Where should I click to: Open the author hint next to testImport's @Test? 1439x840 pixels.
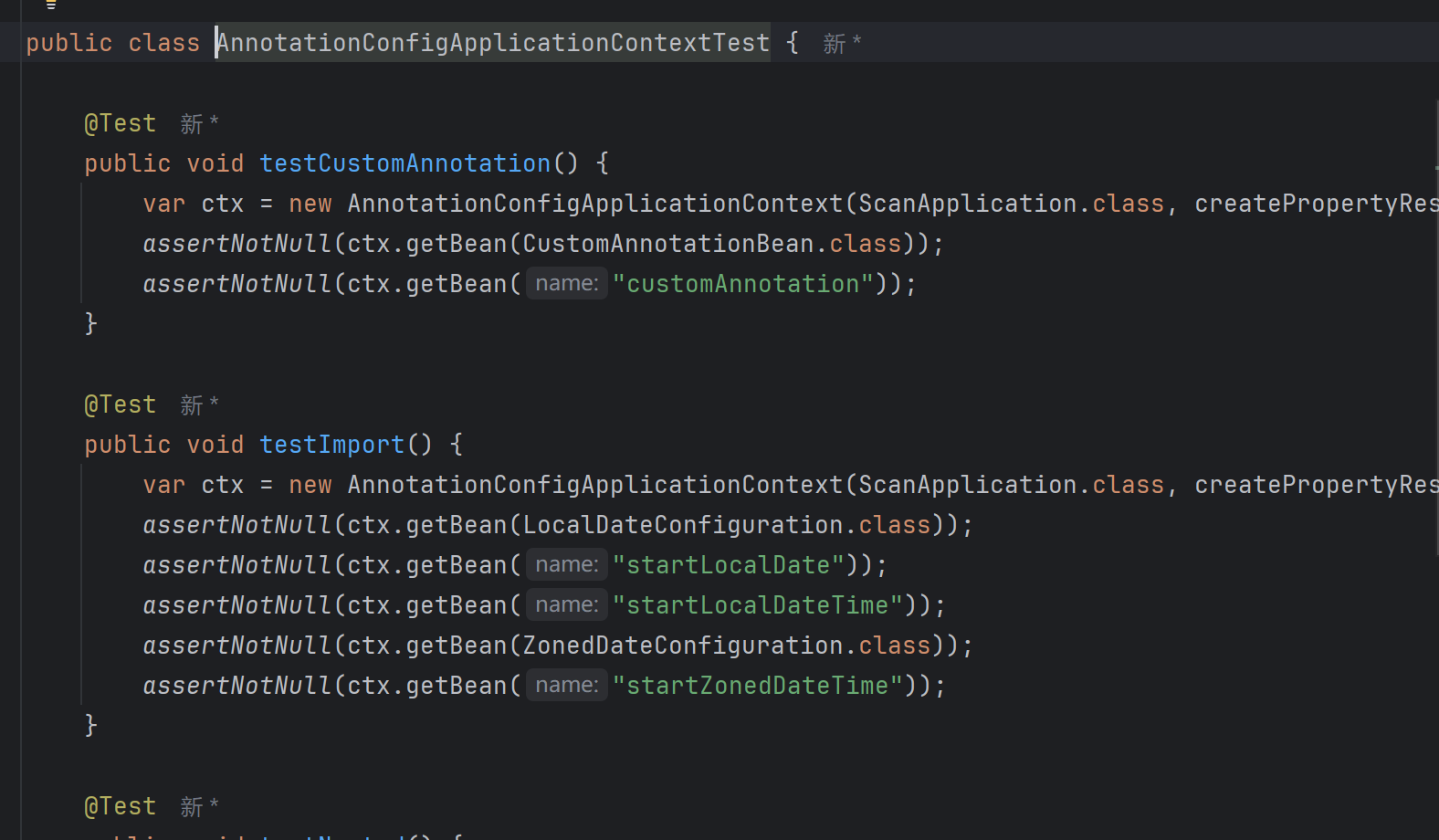(x=199, y=405)
